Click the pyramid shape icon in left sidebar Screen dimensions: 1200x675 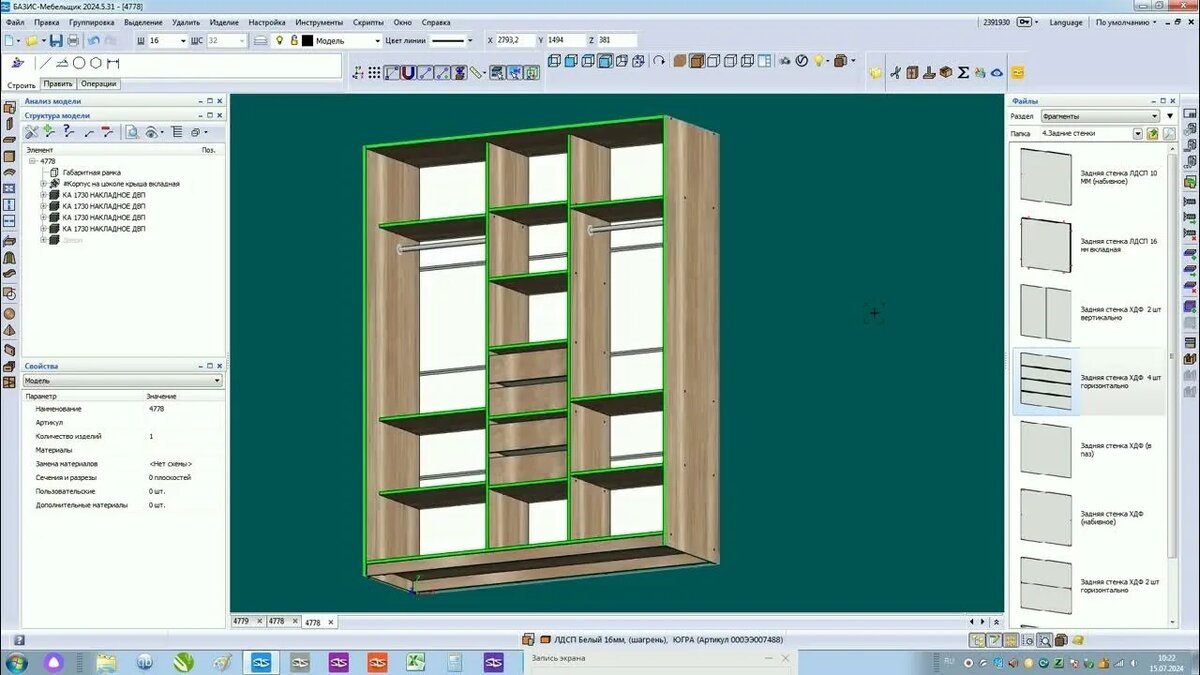tap(9, 330)
